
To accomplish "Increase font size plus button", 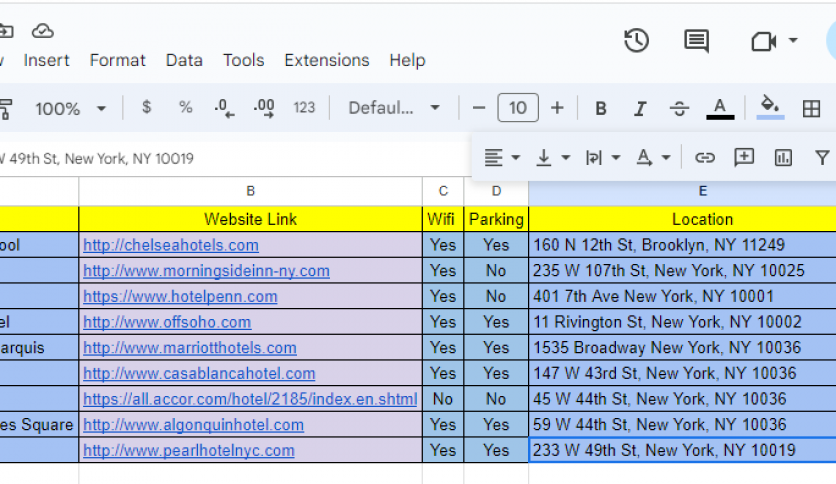I will click(557, 108).
